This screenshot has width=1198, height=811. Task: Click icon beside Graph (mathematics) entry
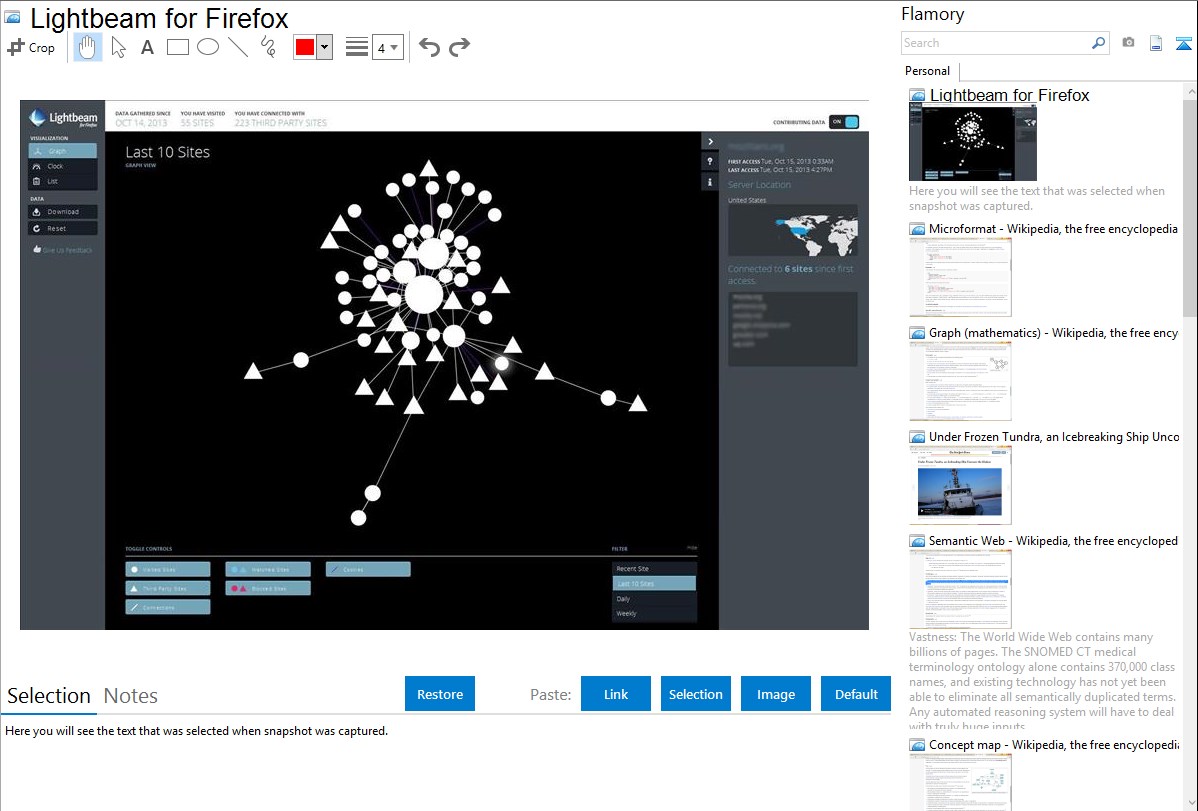(x=917, y=333)
